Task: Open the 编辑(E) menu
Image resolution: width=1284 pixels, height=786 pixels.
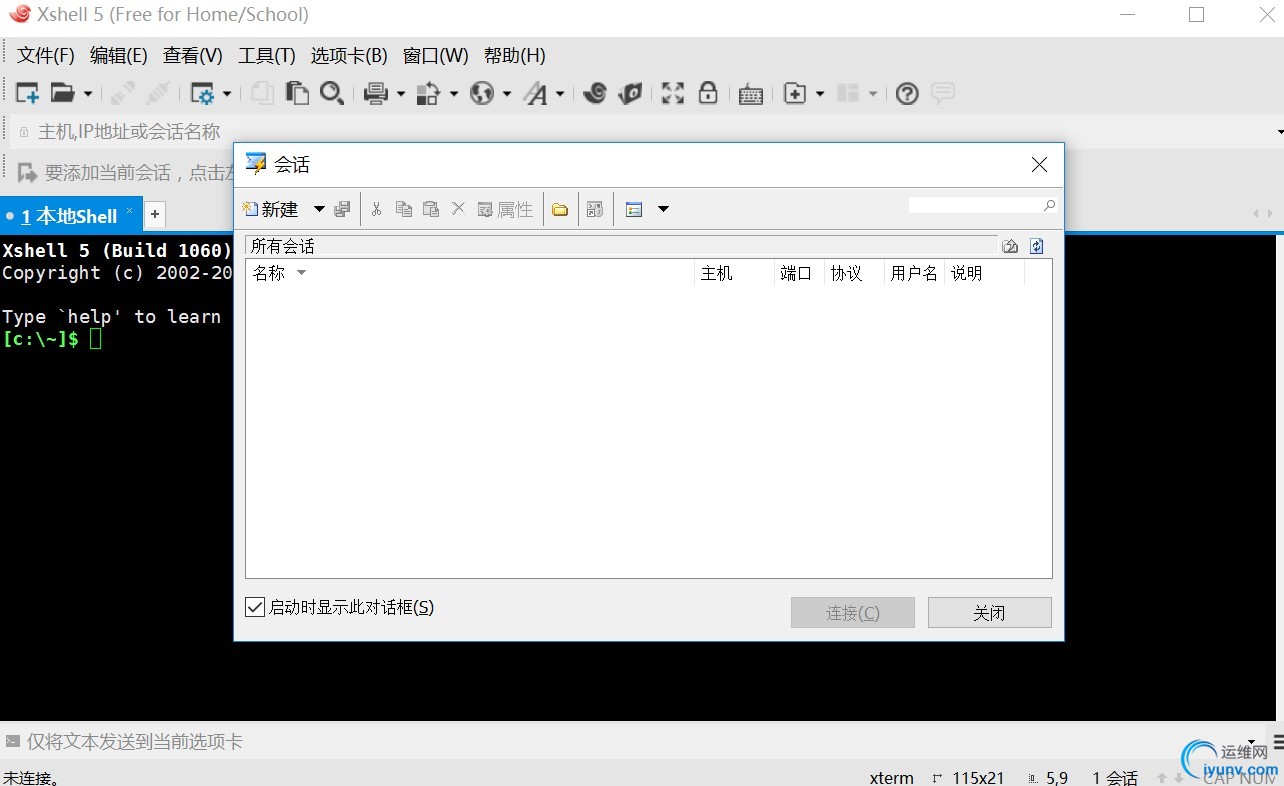Action: [119, 56]
